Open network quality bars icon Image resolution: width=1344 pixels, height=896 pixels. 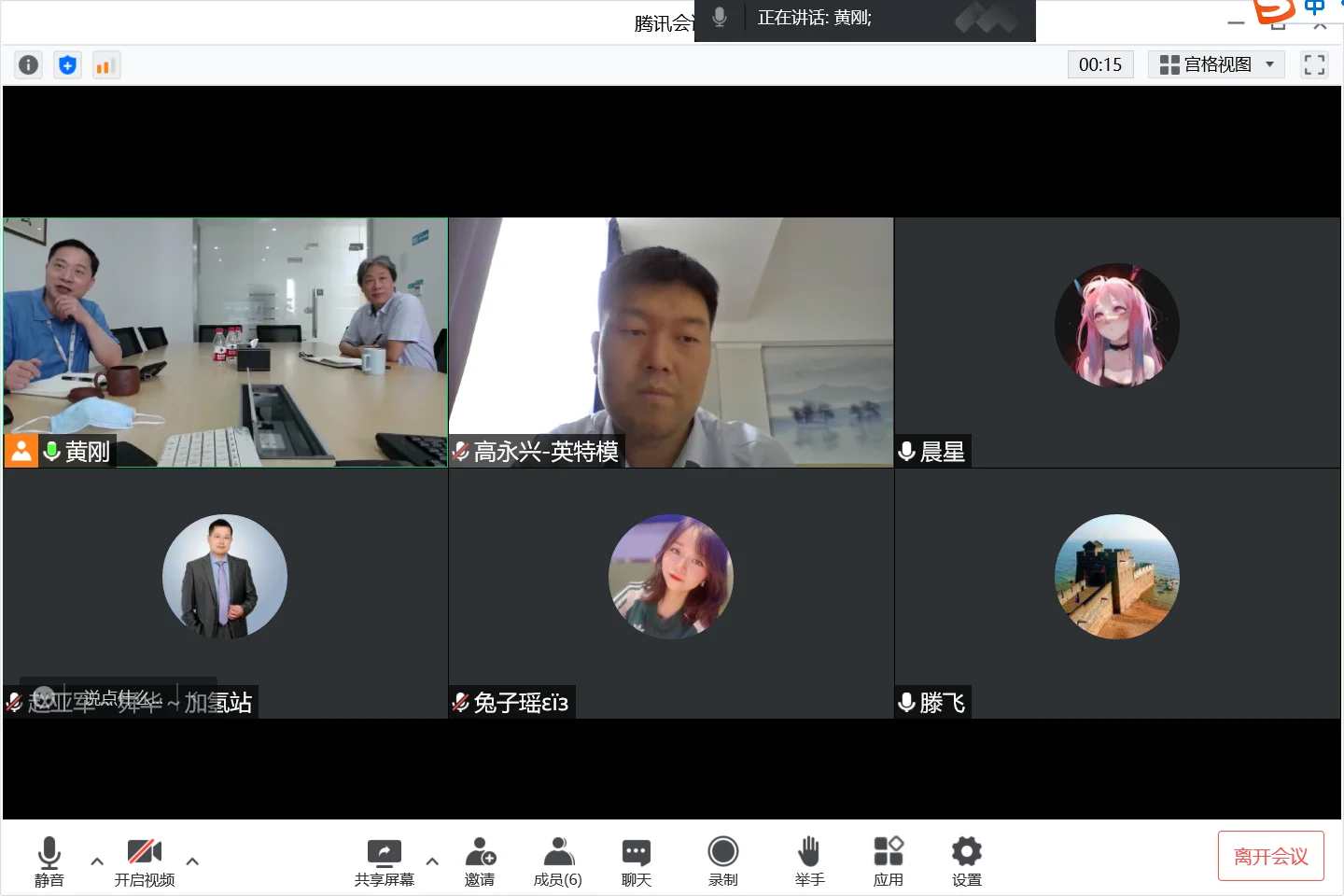pos(105,64)
